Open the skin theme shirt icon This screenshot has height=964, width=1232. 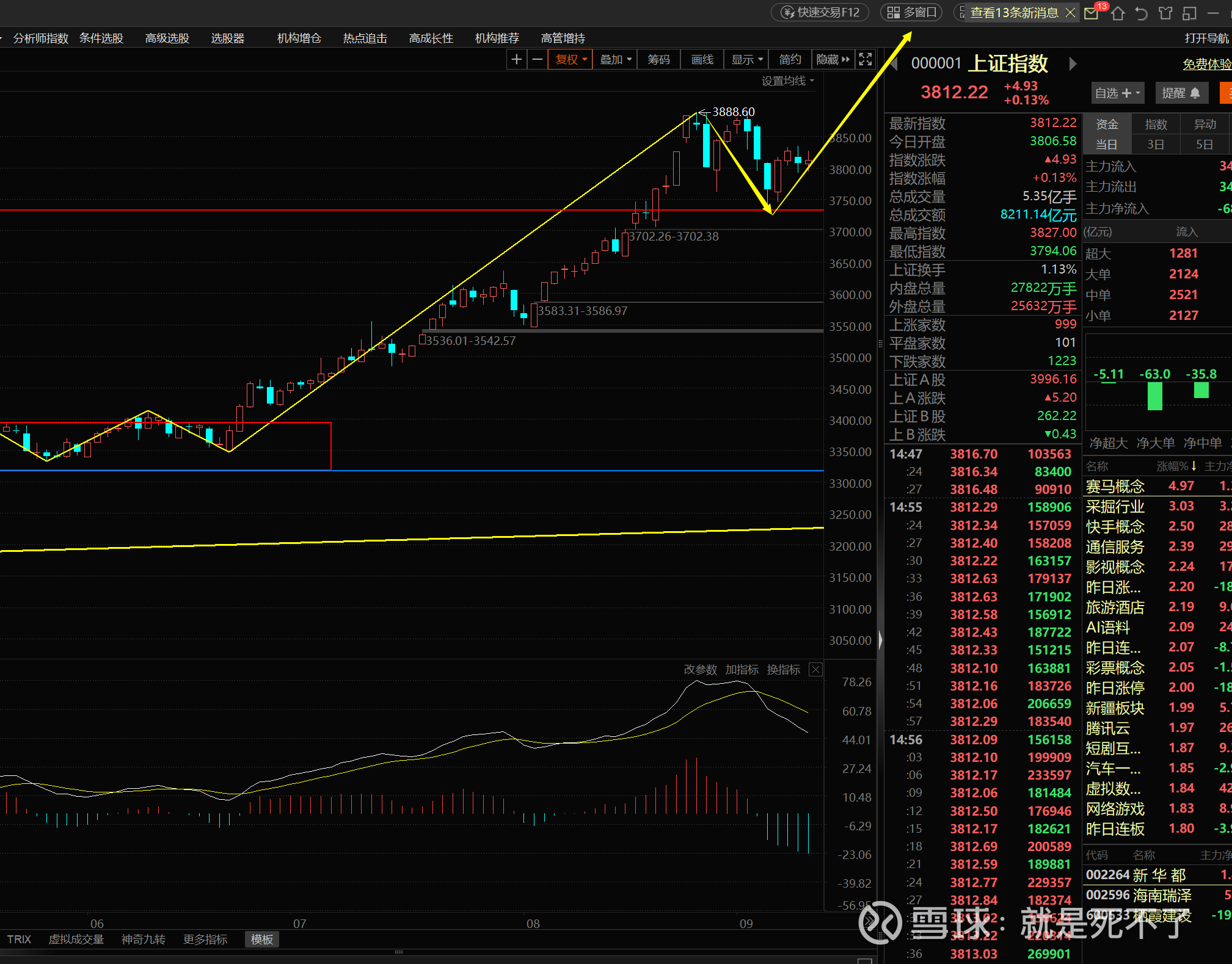point(1165,13)
